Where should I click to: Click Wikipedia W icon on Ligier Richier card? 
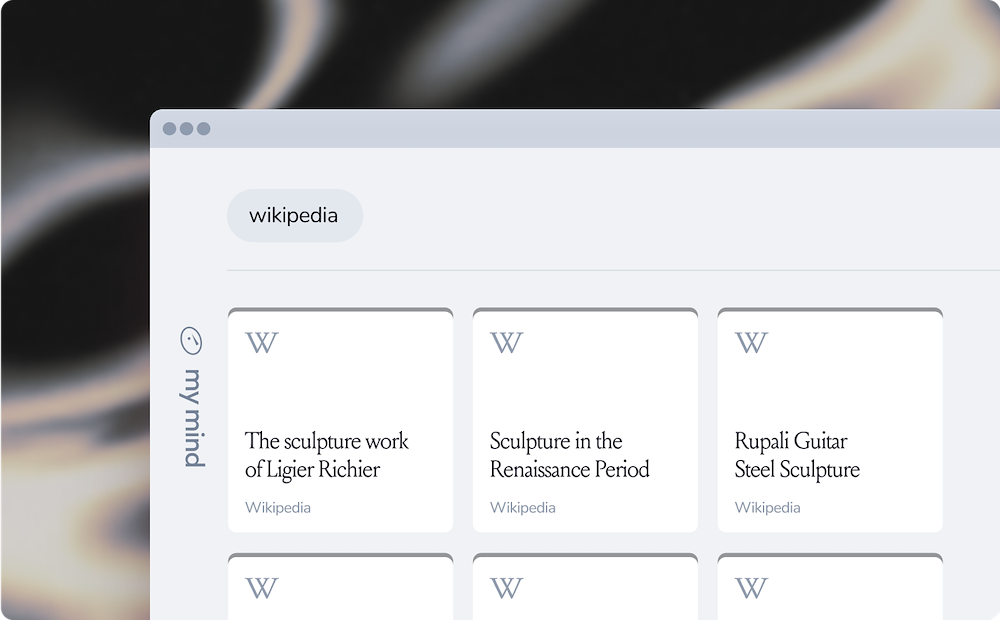pos(261,343)
